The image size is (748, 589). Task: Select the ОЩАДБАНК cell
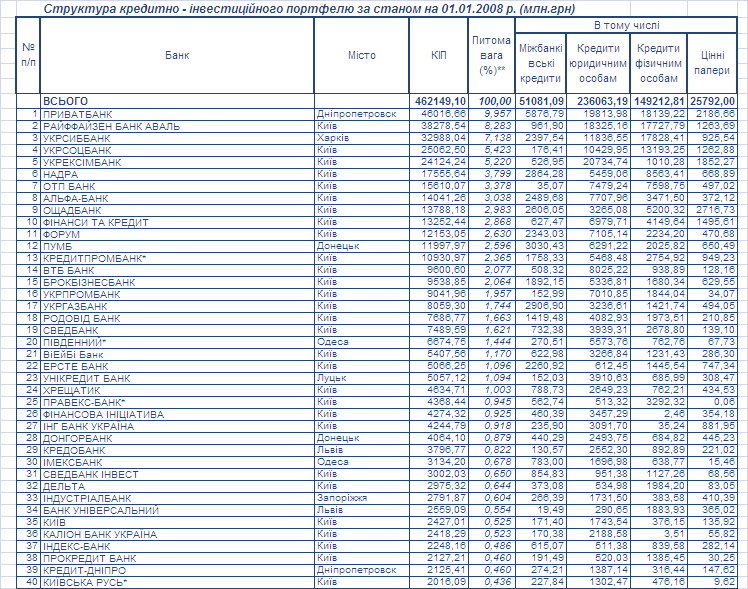[177, 210]
